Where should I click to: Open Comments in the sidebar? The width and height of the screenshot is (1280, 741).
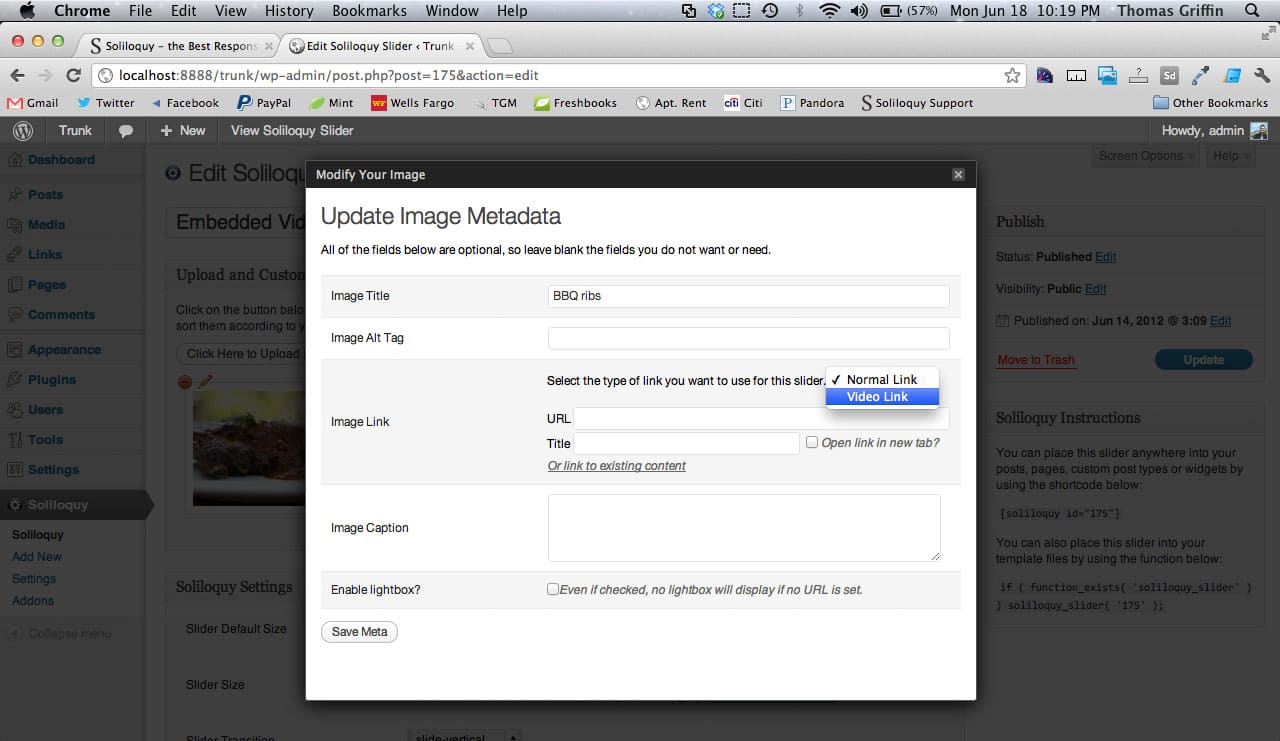point(61,315)
